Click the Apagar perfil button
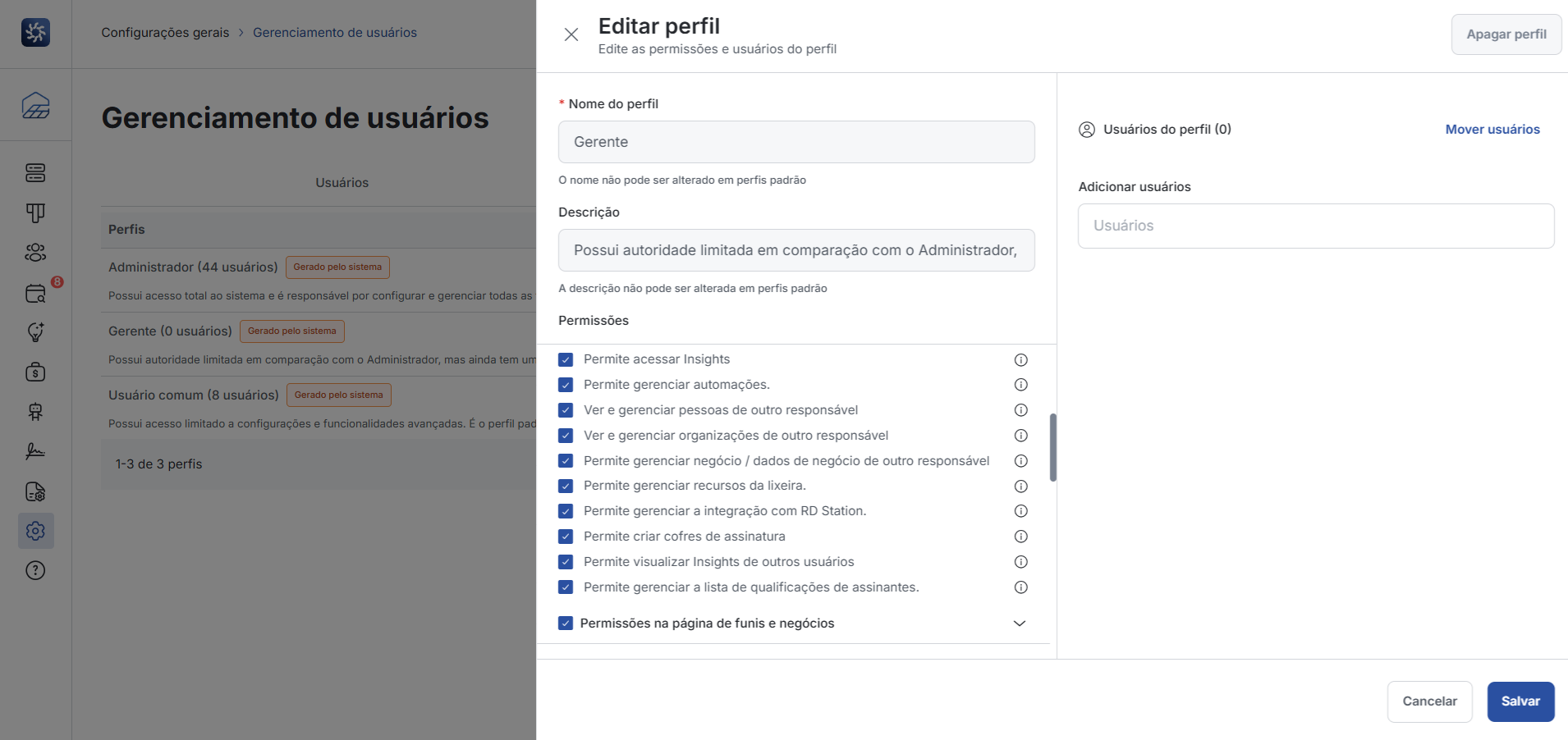This screenshot has width=1568, height=740. 1506,34
